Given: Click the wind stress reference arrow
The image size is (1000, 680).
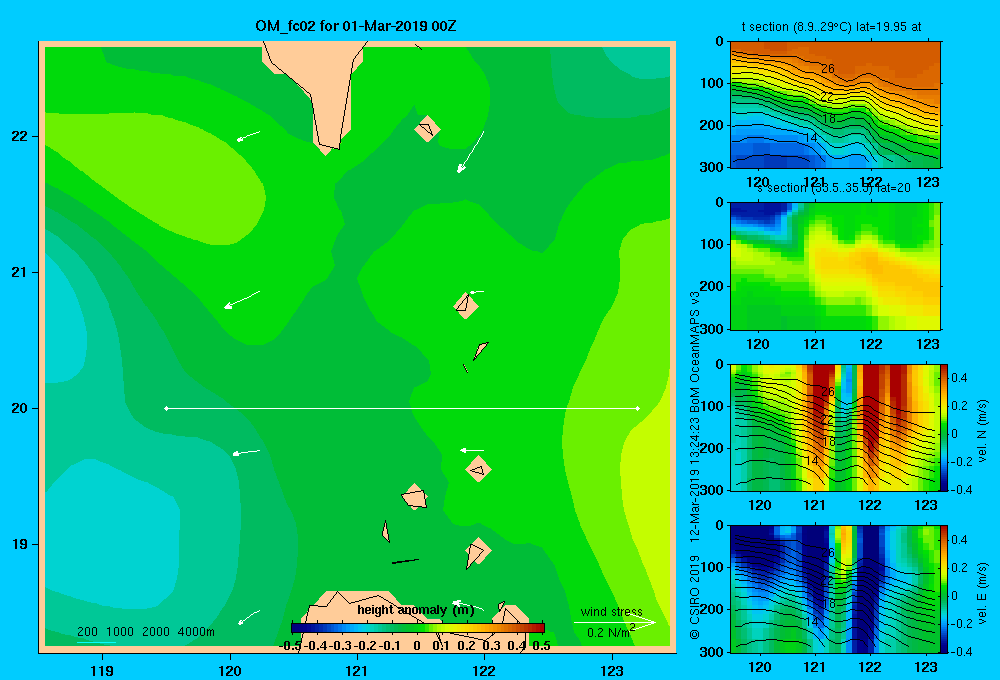Looking at the screenshot, I should coord(615,622).
